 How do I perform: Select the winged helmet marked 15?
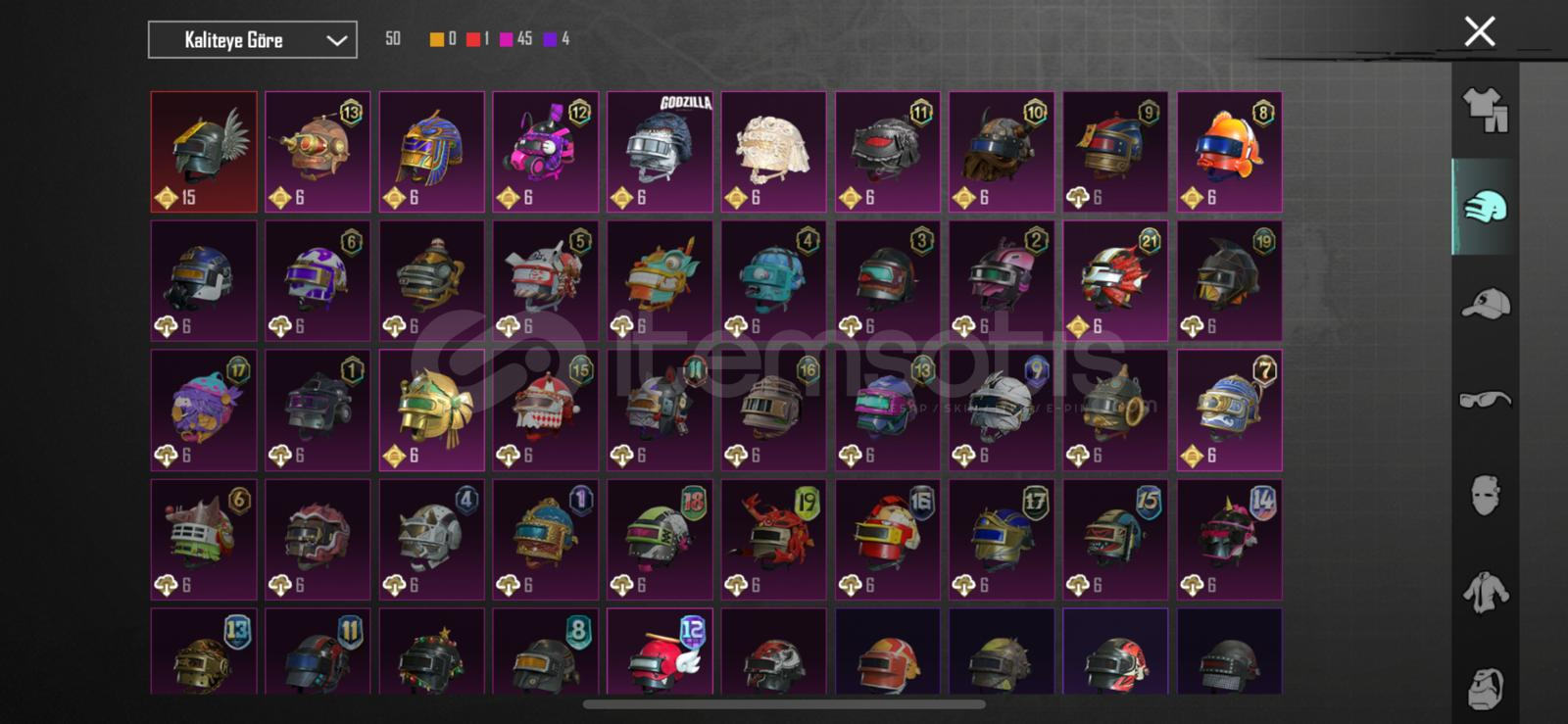click(204, 152)
